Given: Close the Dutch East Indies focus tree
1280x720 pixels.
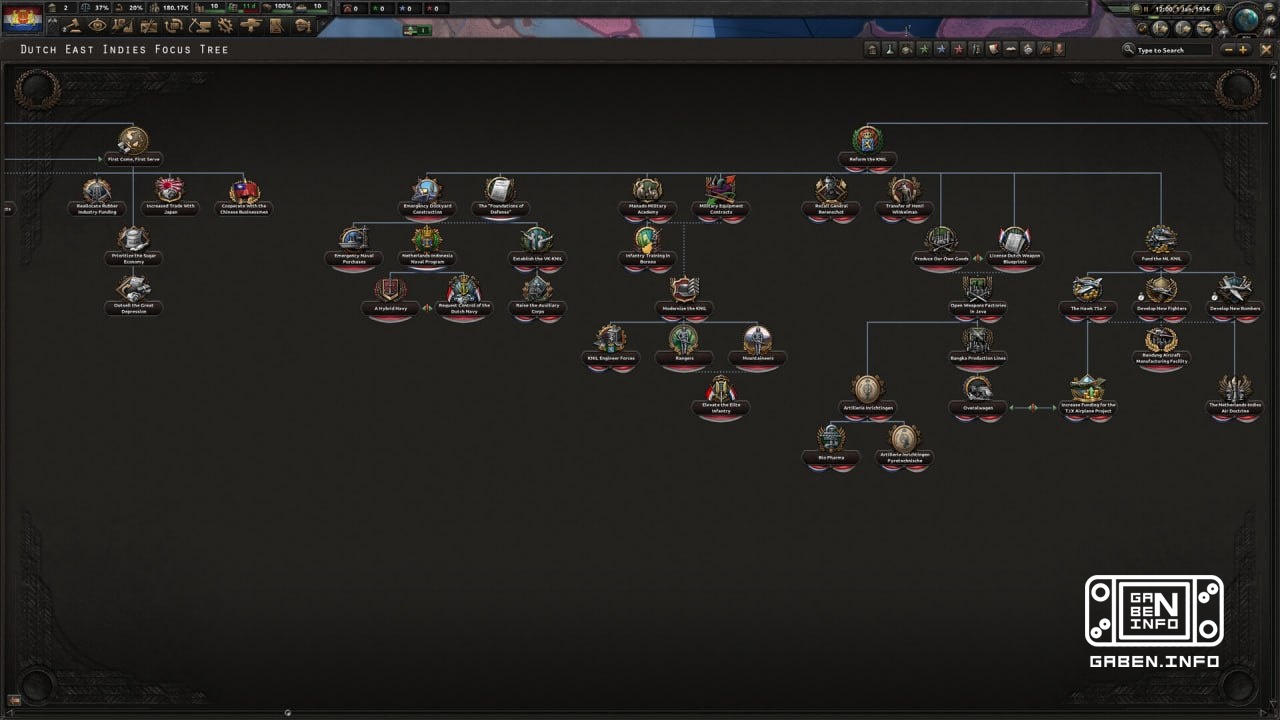Looking at the screenshot, I should [1266, 50].
